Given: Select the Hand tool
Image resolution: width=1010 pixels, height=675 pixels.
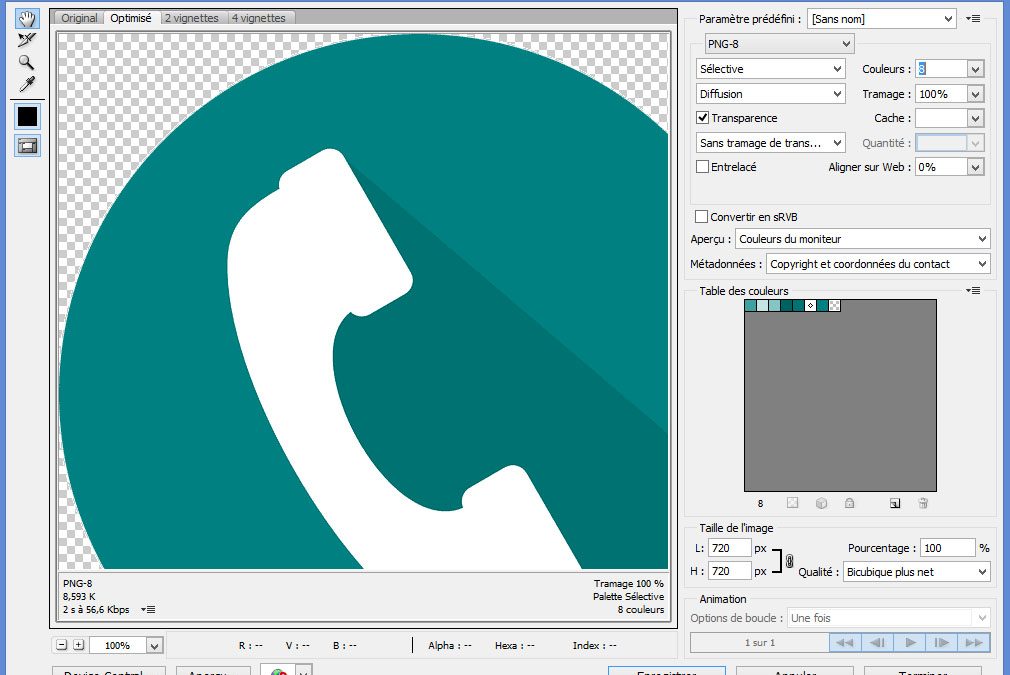Looking at the screenshot, I should pos(27,18).
